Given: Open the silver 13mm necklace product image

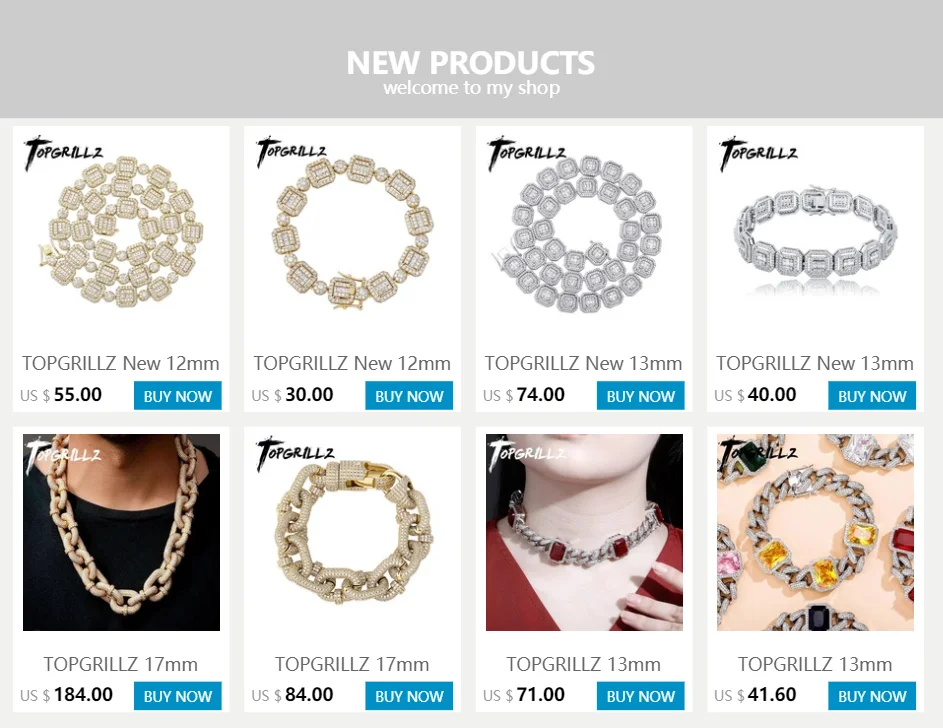Looking at the screenshot, I should [584, 231].
